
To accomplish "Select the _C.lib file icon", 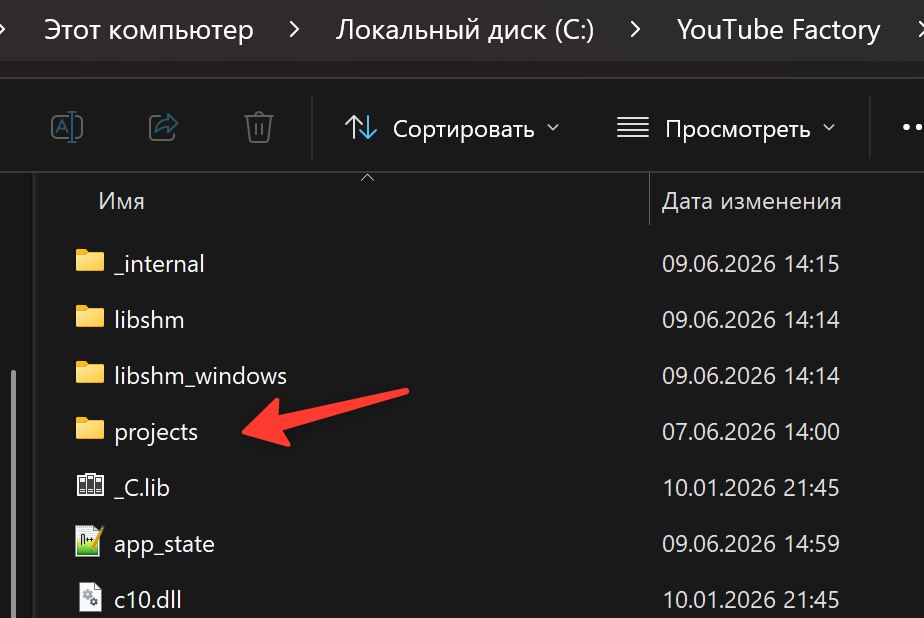I will click(x=90, y=485).
